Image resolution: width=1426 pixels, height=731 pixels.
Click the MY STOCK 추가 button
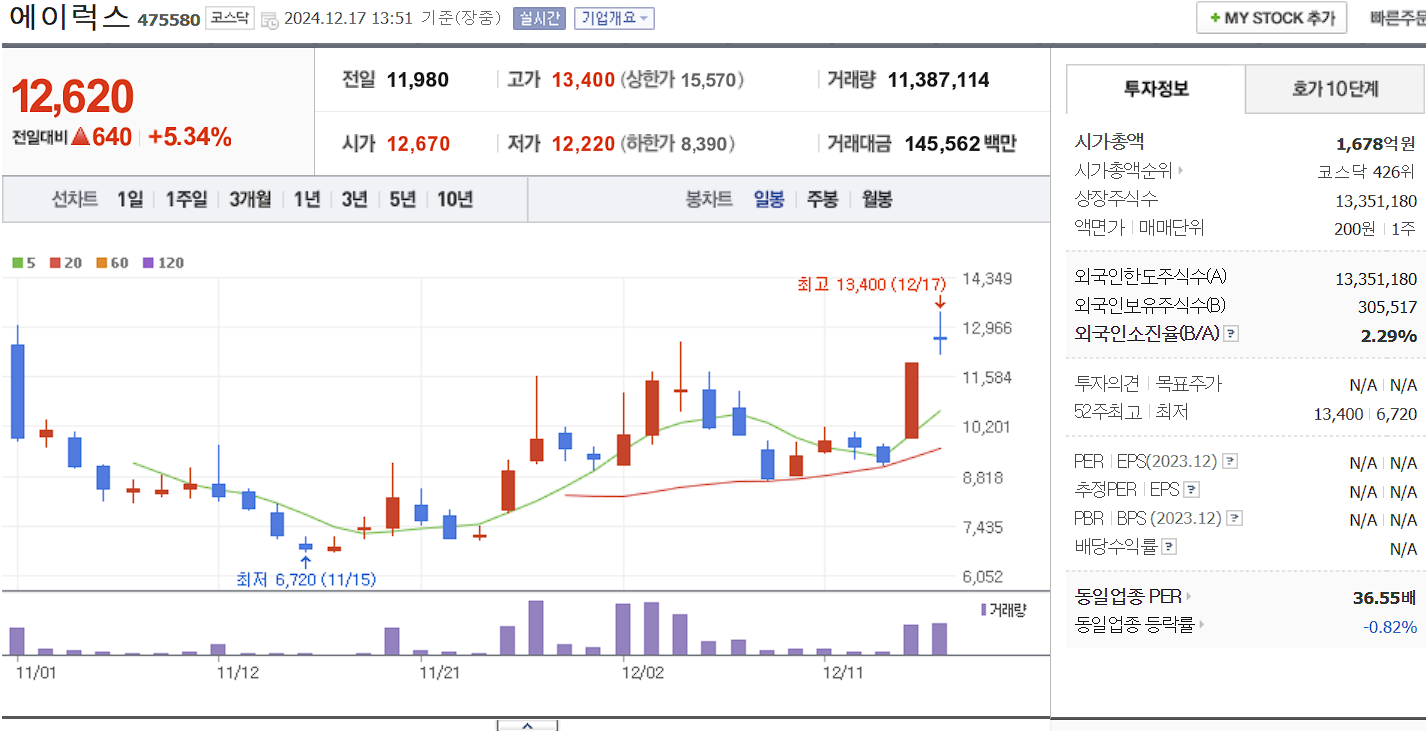[x=1270, y=17]
